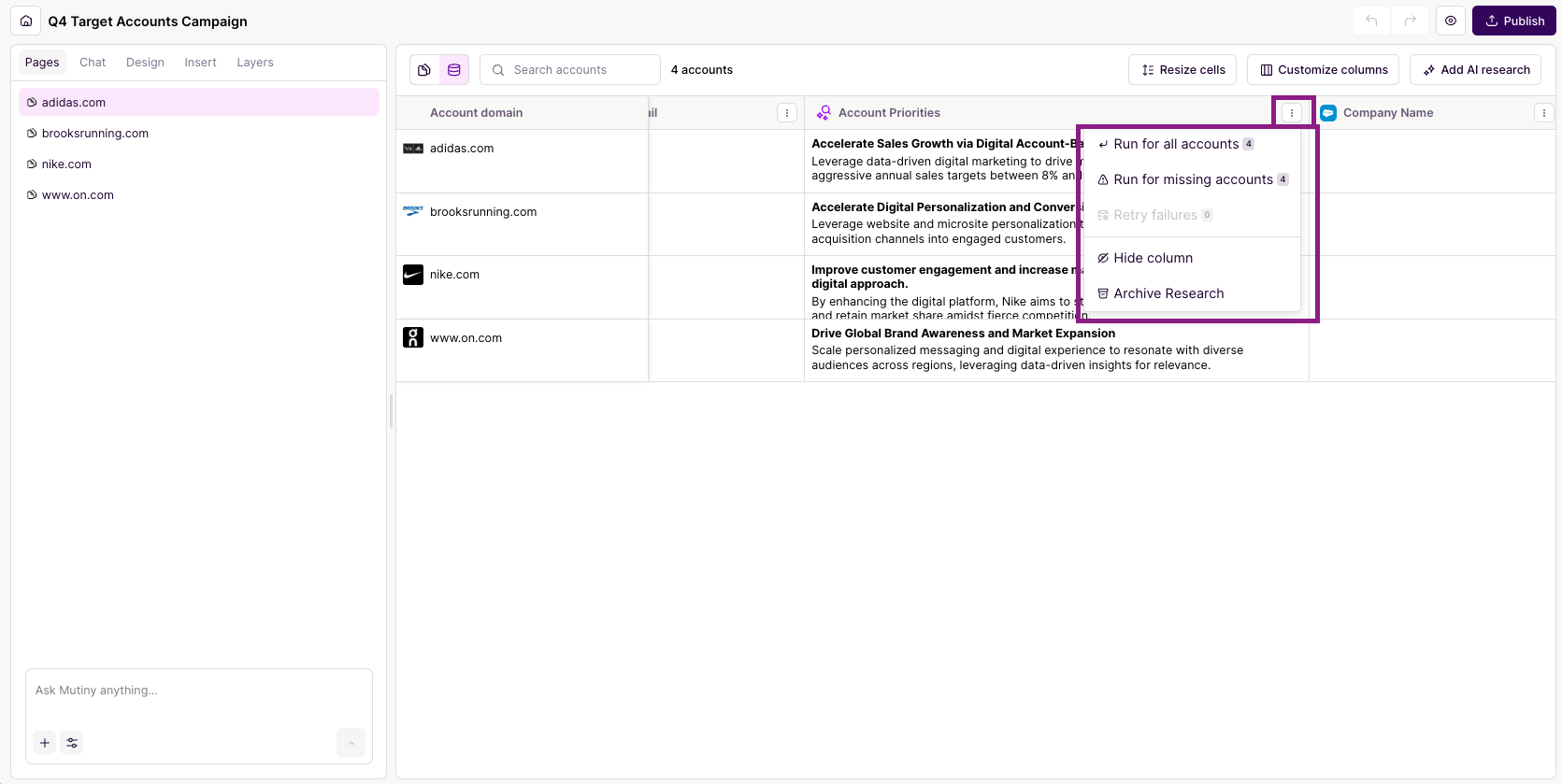Open Company Name column options menu
This screenshot has width=1562, height=784.
point(1544,113)
